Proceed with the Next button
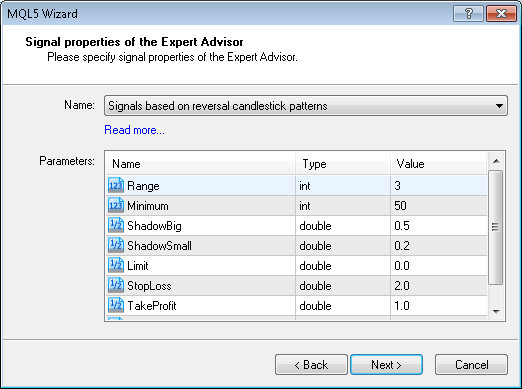Viewport: 522px width, 389px height. [x=386, y=365]
